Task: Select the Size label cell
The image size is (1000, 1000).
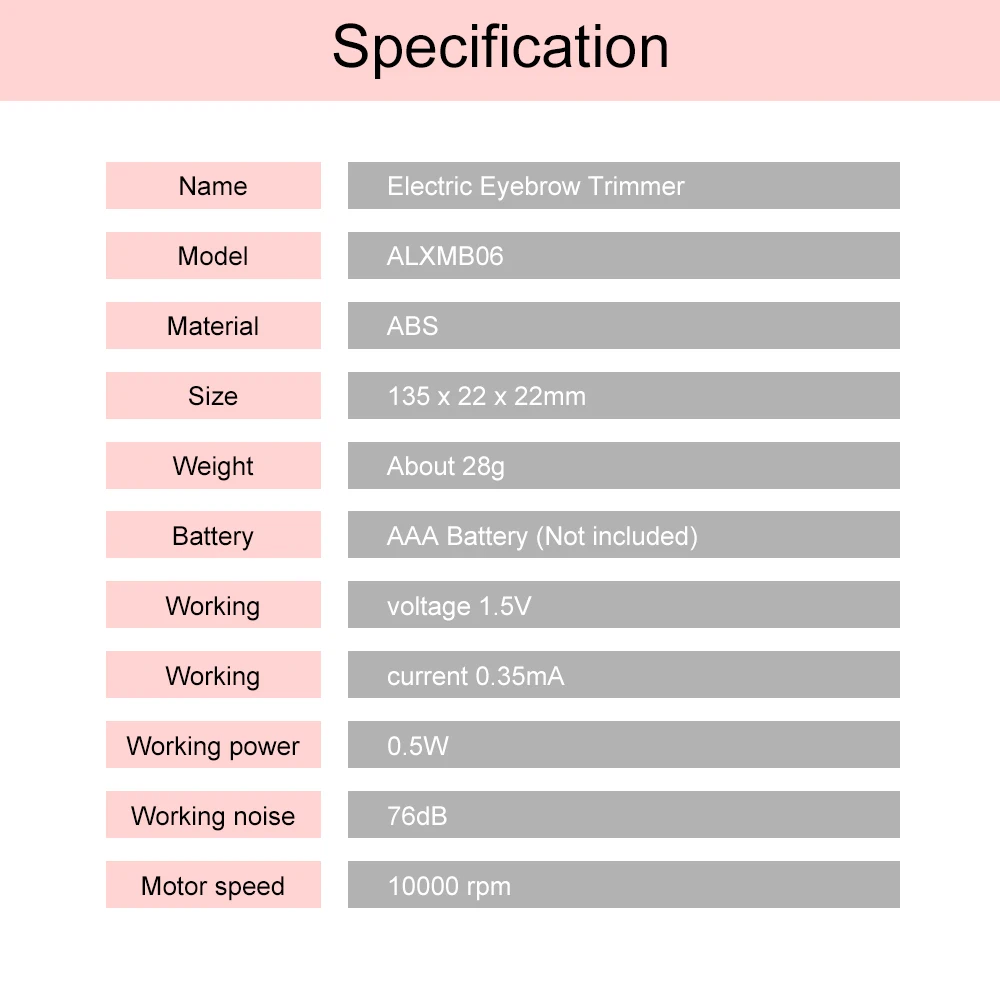Action: [213, 396]
